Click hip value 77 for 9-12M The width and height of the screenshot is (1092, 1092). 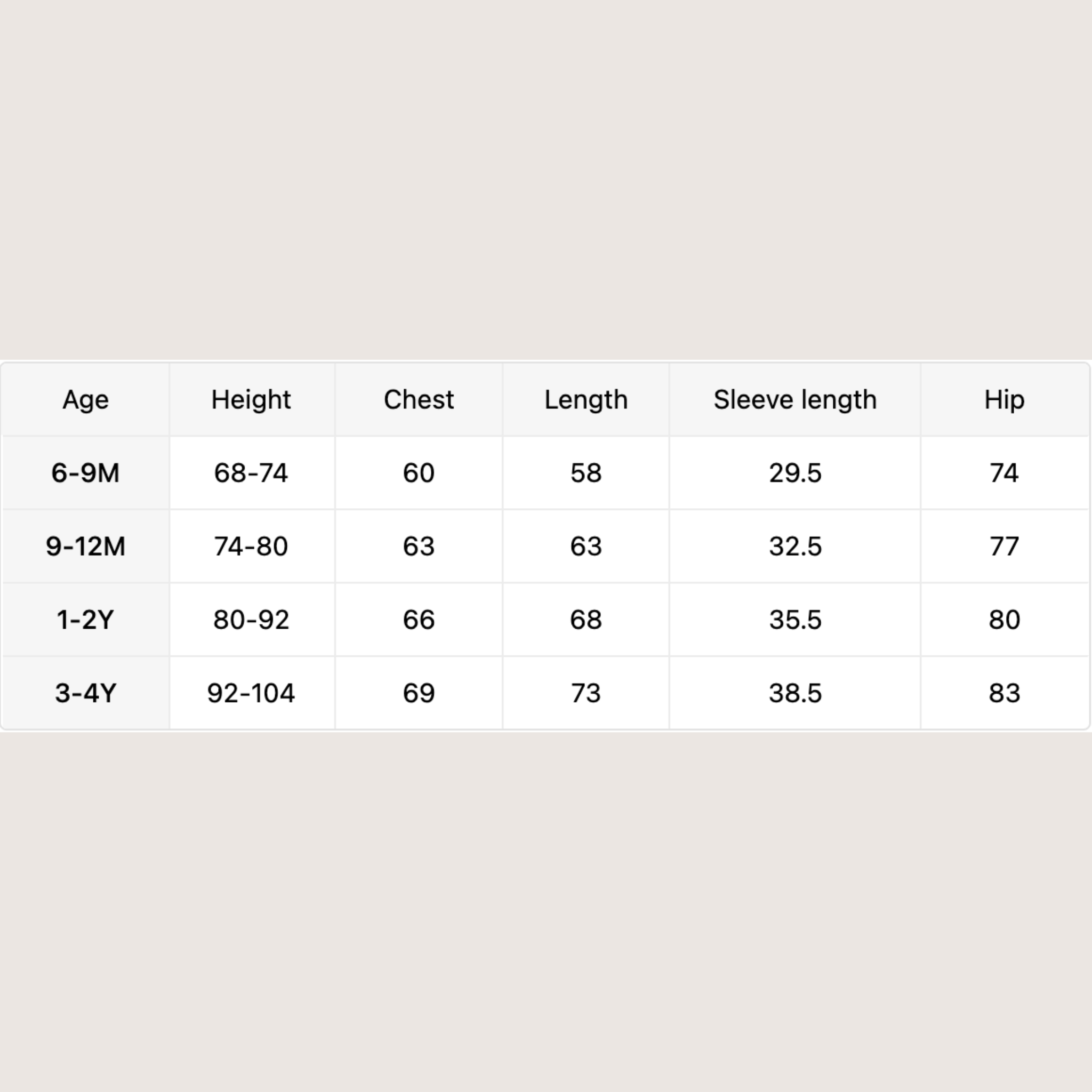[1004, 546]
